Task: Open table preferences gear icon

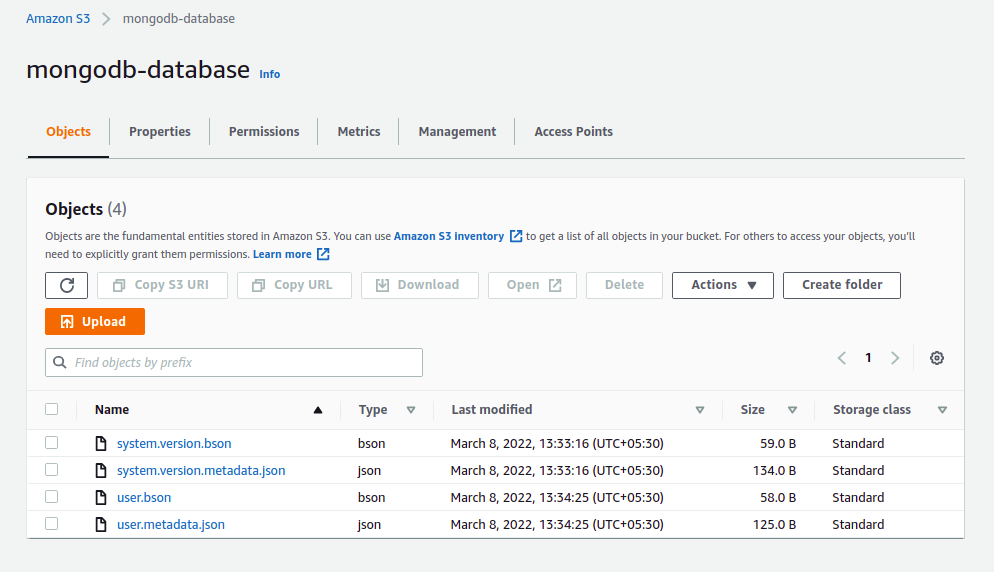Action: click(x=936, y=358)
